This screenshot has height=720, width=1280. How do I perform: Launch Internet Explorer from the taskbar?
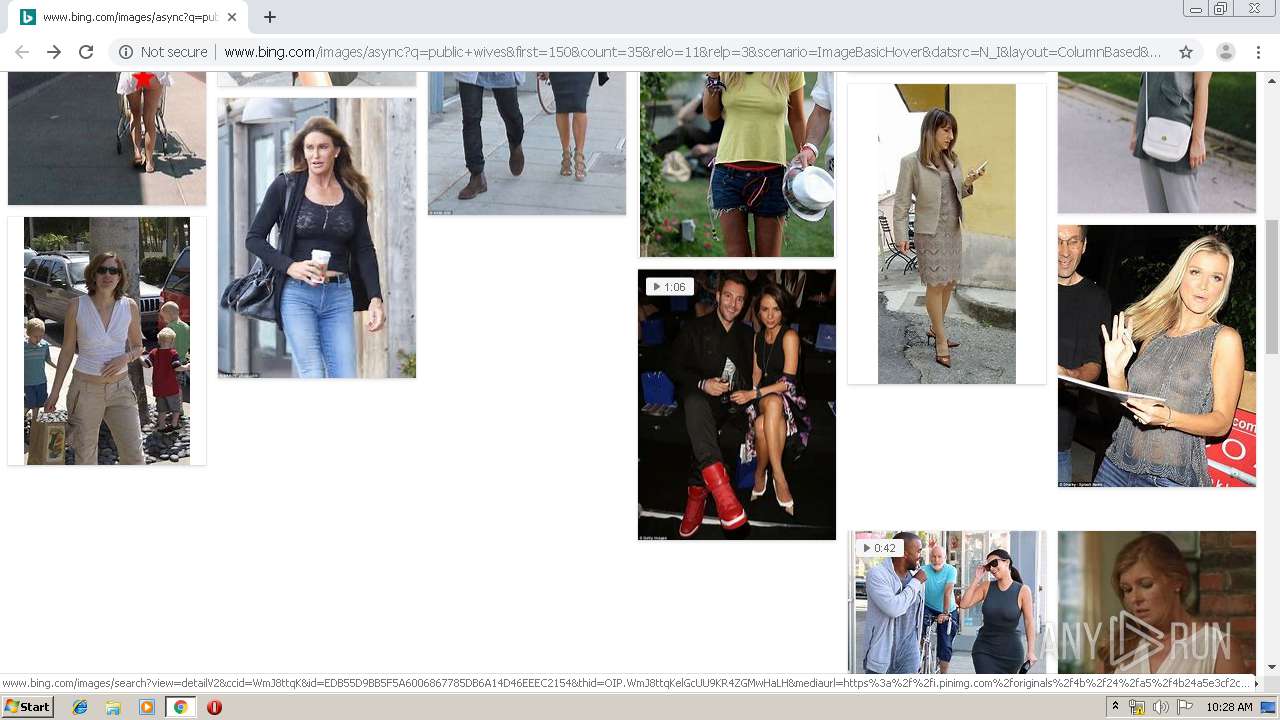point(80,707)
